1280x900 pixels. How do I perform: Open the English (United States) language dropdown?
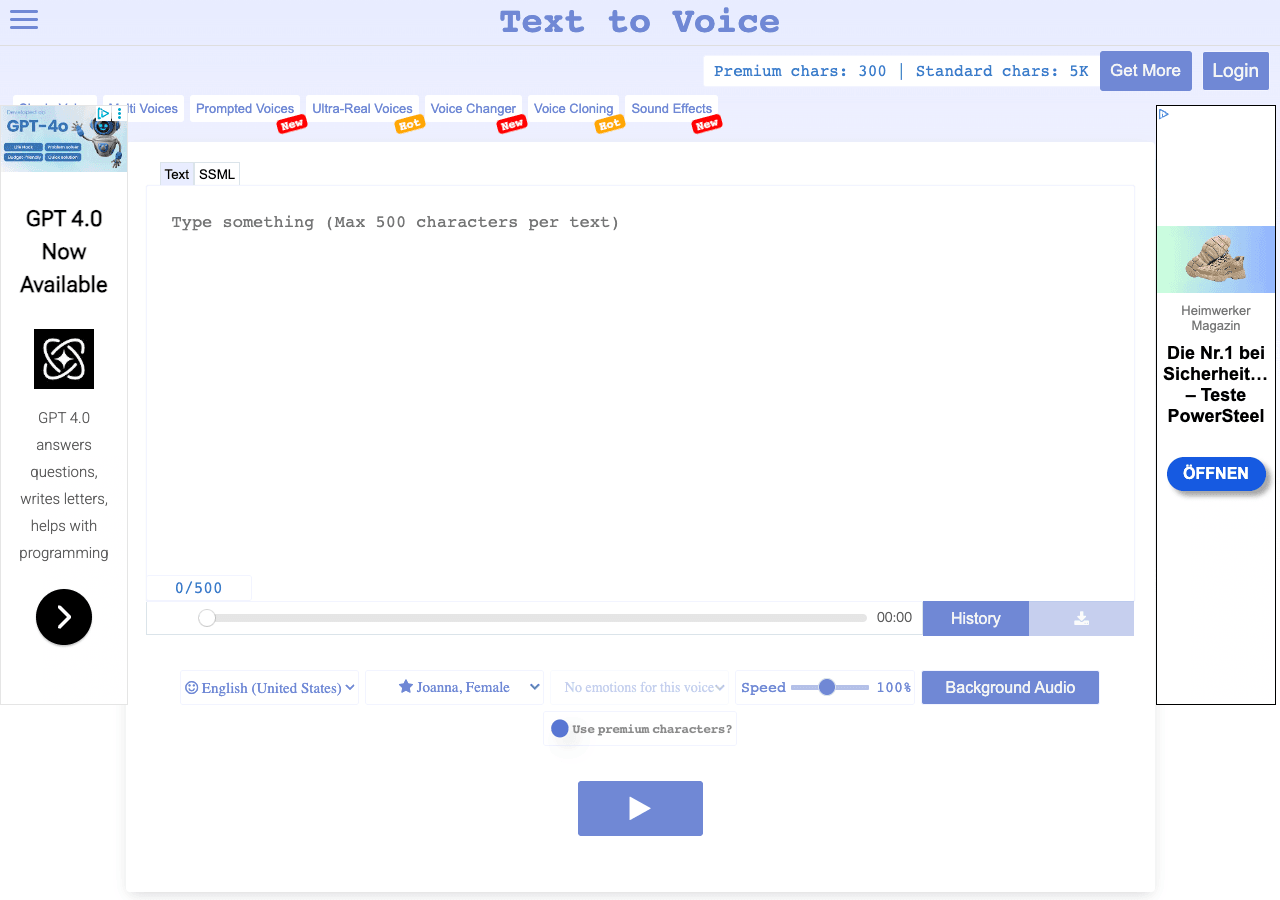[270, 688]
